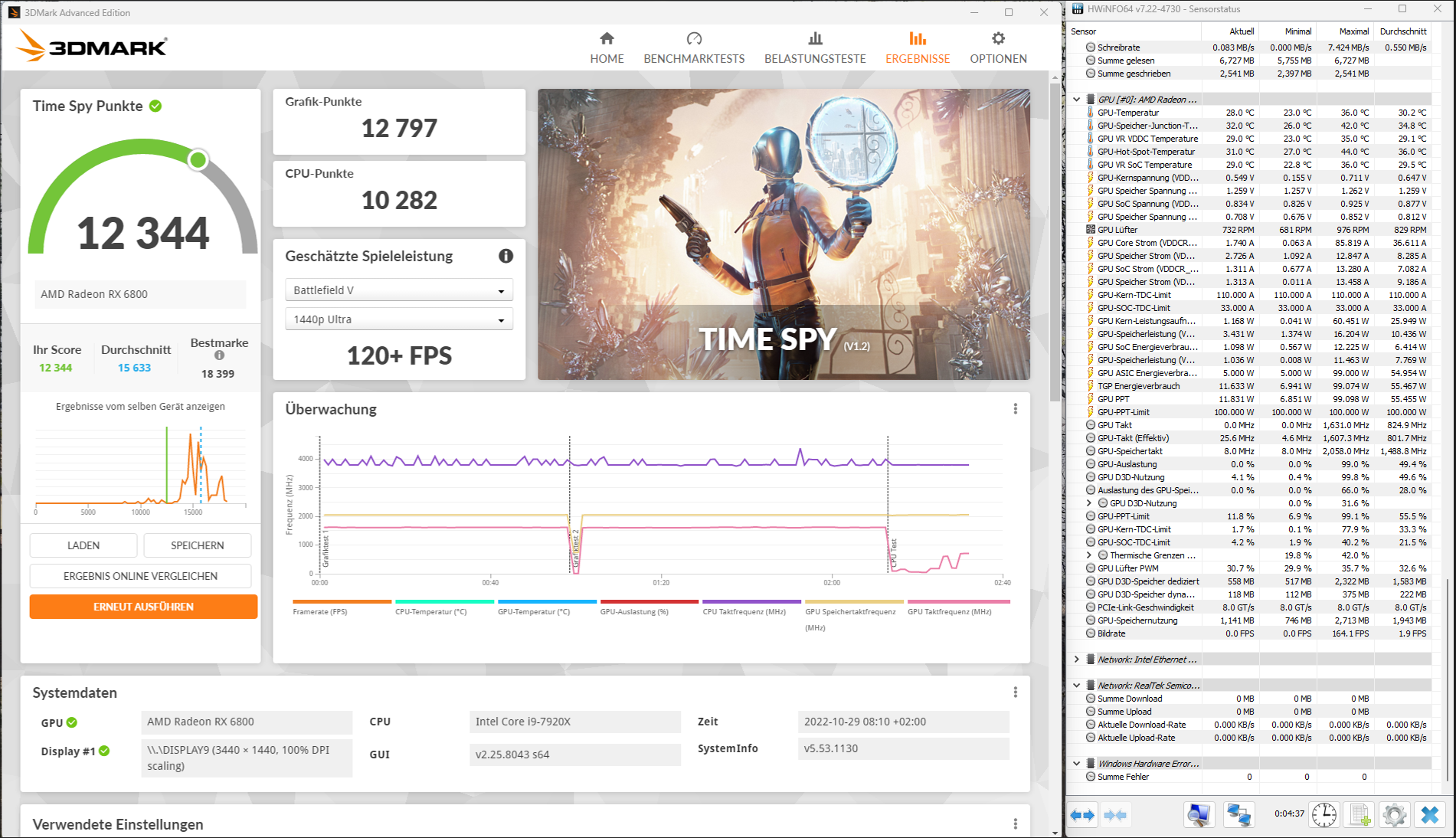Select the GPU-Hot-Spot-Temperatur row
1456x838 pixels.
point(1249,152)
